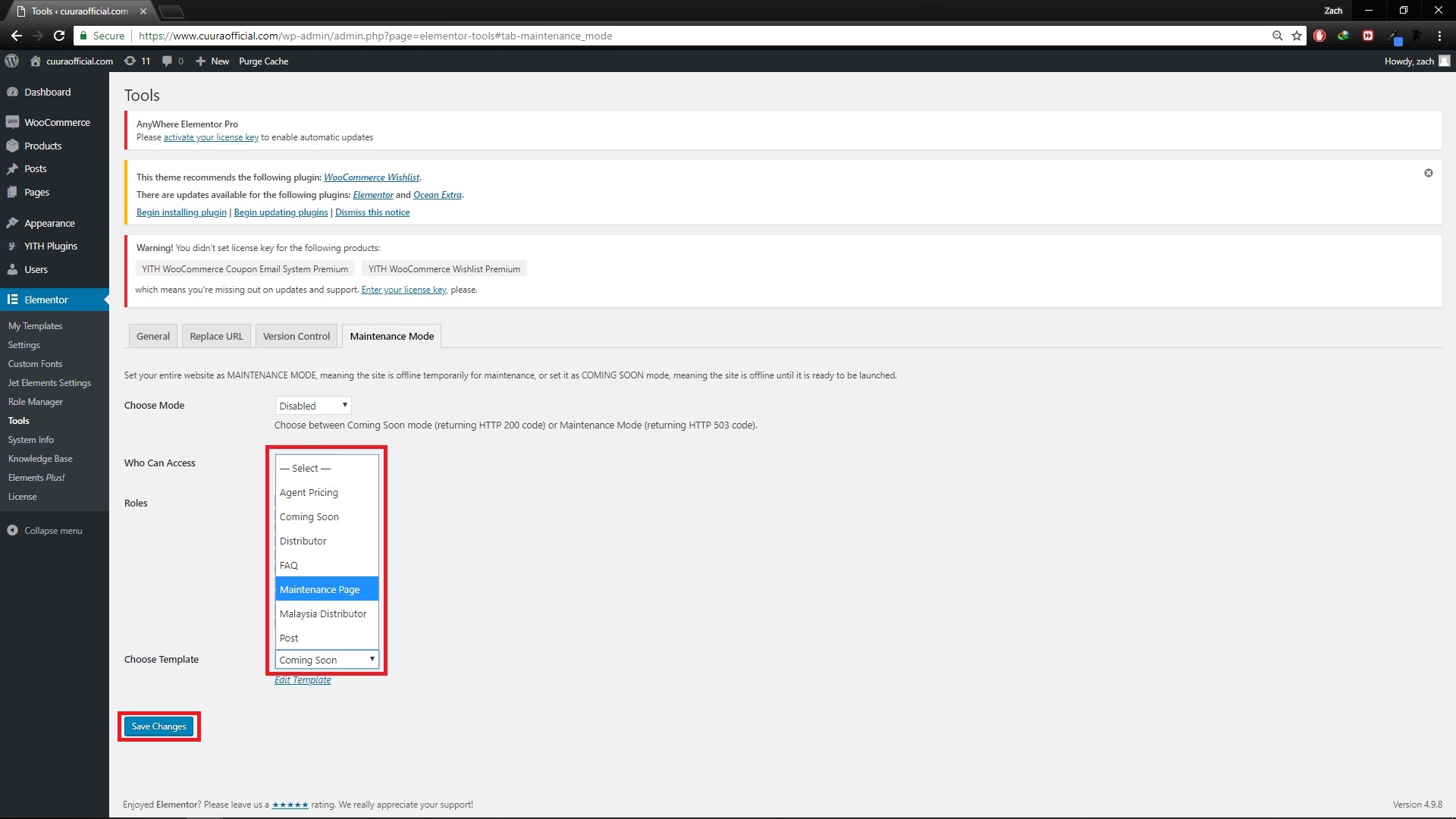Open Elements Plus! submenu
This screenshot has height=819, width=1456.
[x=36, y=478]
